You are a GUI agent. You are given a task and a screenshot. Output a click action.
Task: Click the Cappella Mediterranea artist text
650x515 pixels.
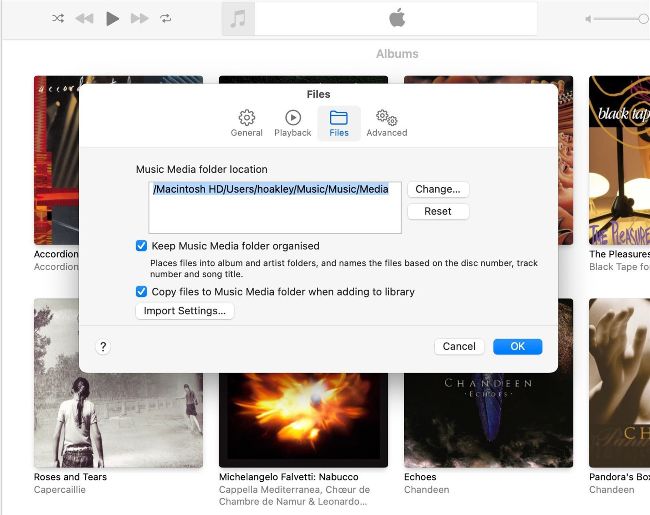point(294,496)
